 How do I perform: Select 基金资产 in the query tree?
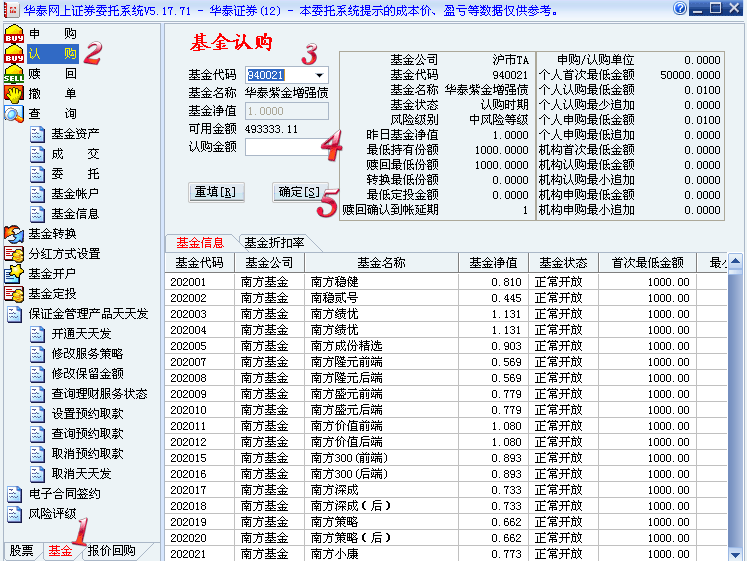75,134
